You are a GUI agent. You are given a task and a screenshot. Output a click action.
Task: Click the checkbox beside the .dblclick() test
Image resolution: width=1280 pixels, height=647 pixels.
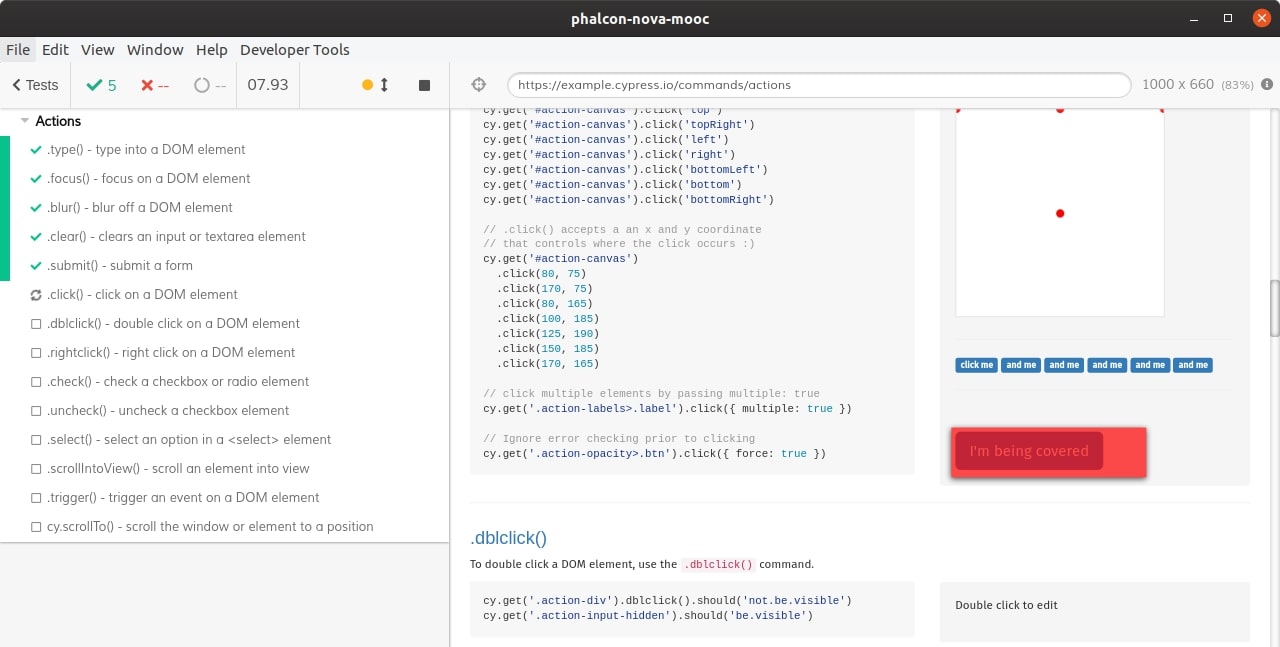point(35,323)
